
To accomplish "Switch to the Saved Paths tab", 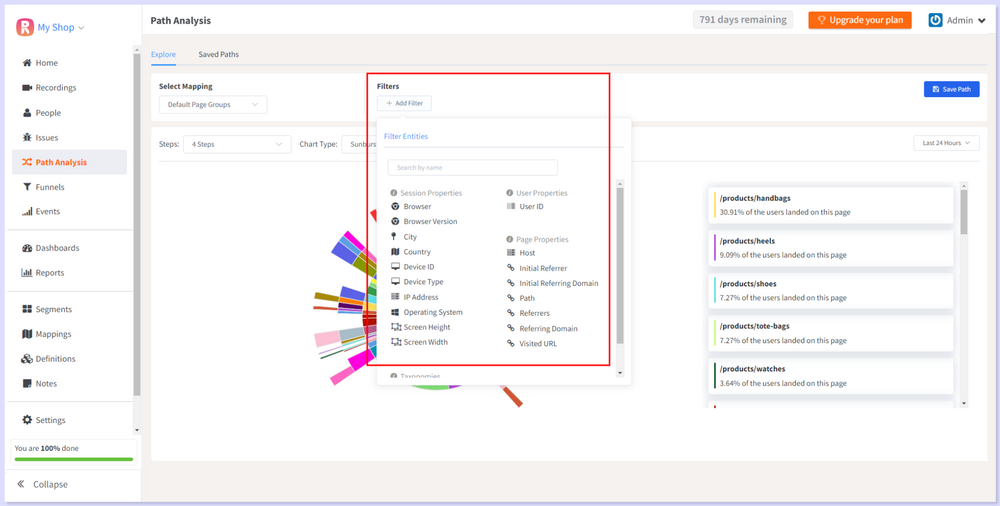I will (218, 54).
